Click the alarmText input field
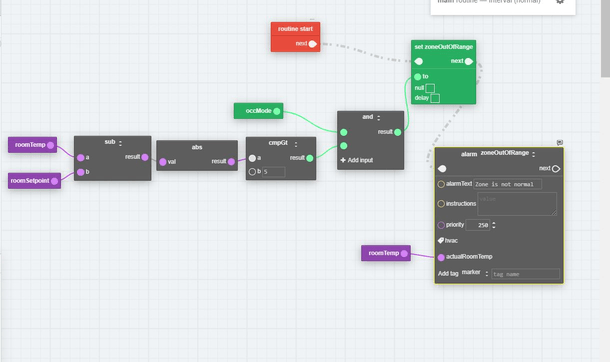 tap(507, 184)
